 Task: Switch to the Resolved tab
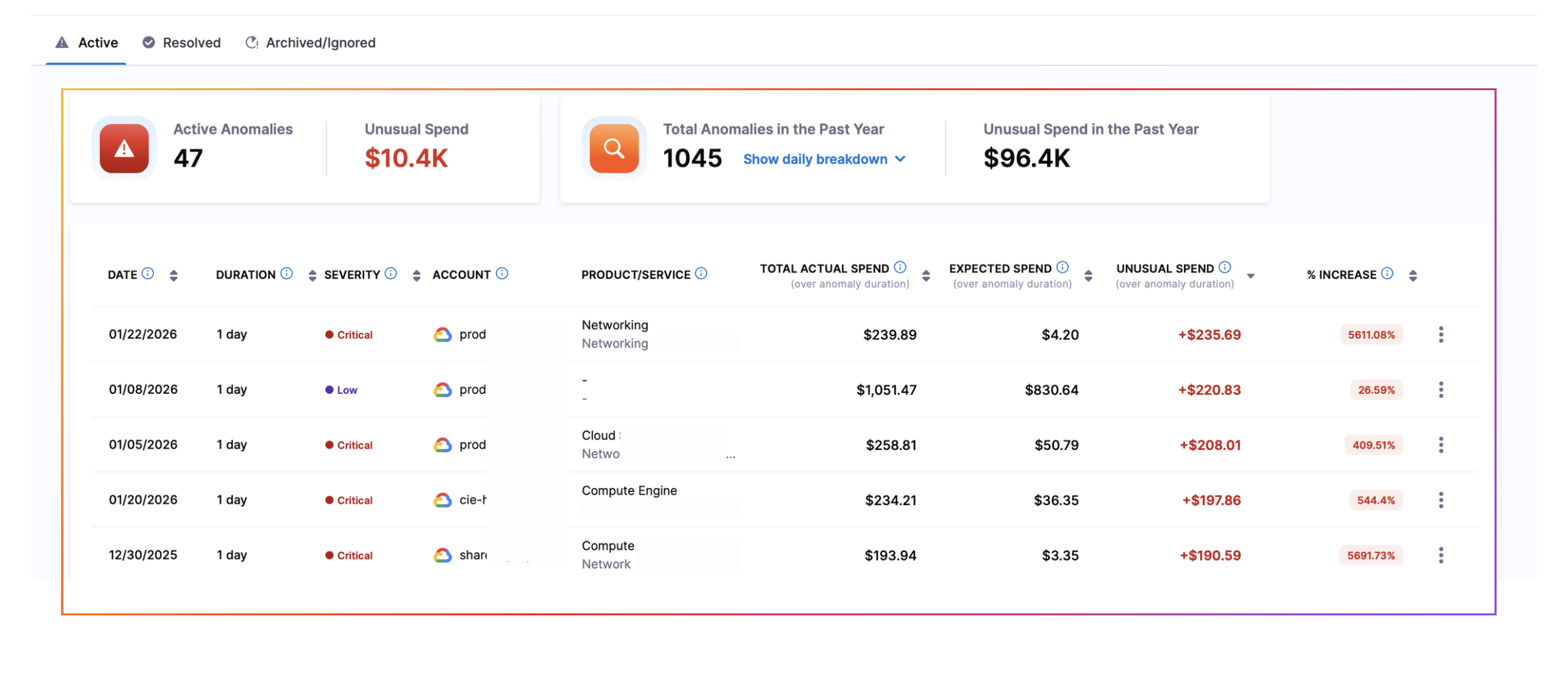point(182,43)
